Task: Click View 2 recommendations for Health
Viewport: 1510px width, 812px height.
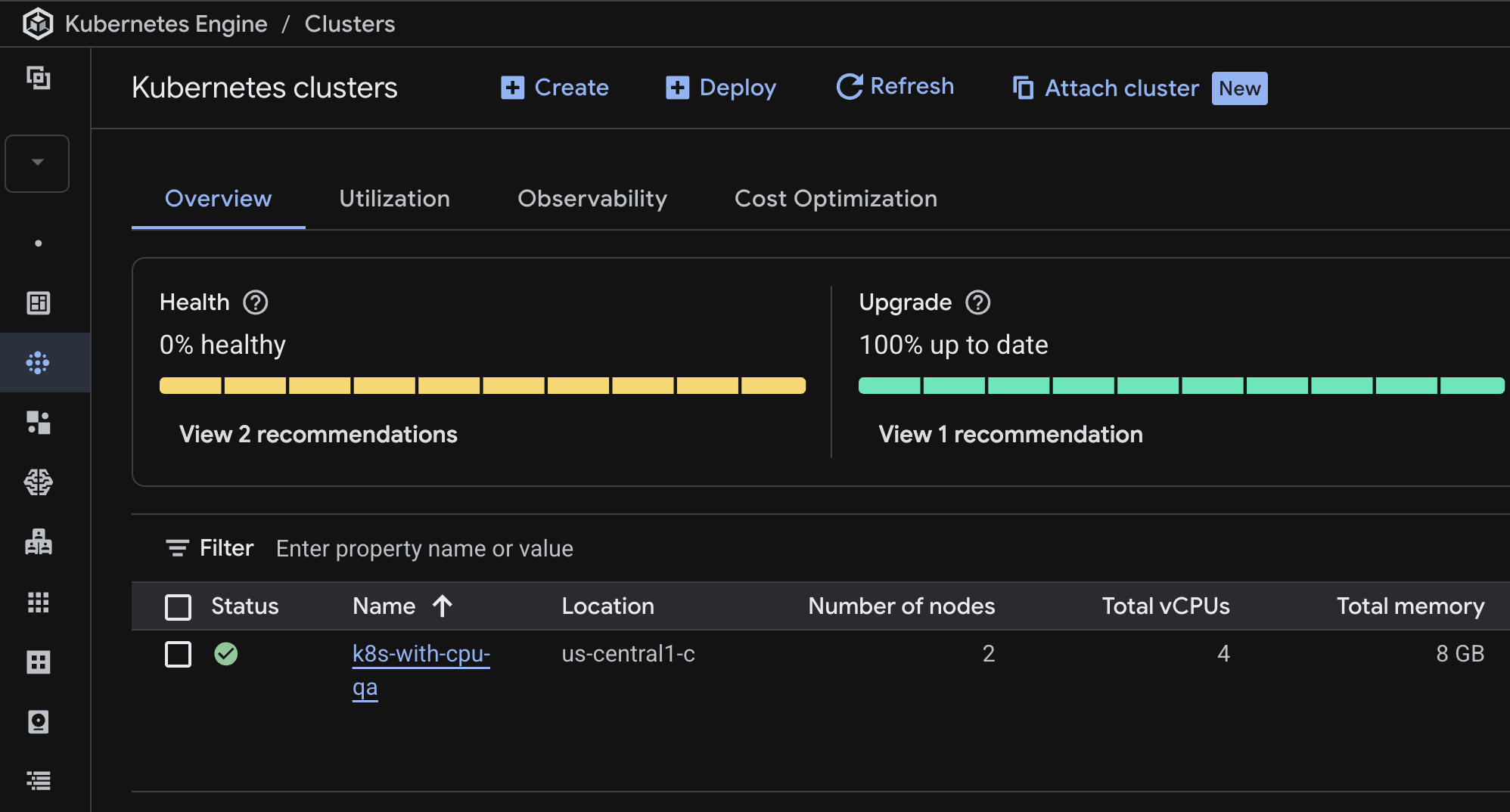Action: (318, 435)
